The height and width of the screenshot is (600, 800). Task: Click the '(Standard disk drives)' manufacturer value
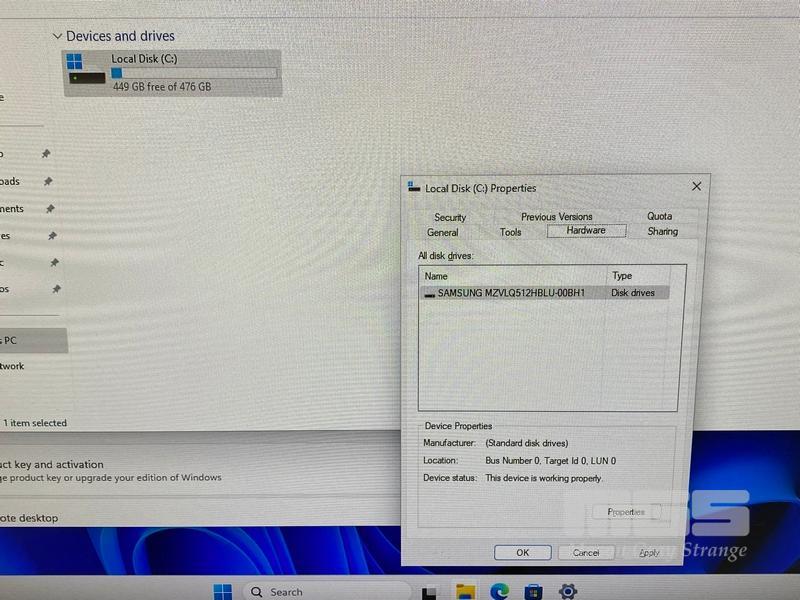coord(527,443)
